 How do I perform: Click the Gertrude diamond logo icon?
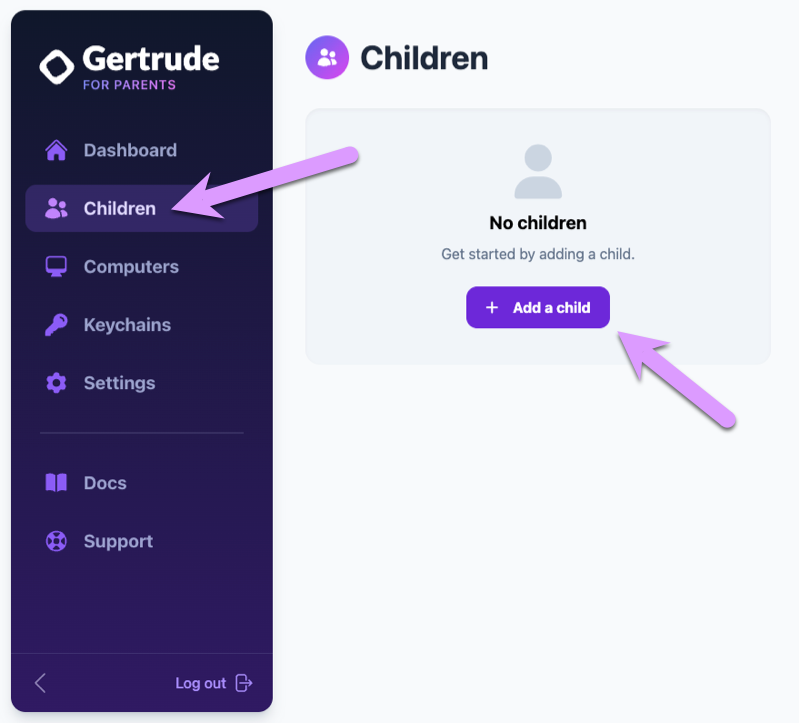point(57,66)
